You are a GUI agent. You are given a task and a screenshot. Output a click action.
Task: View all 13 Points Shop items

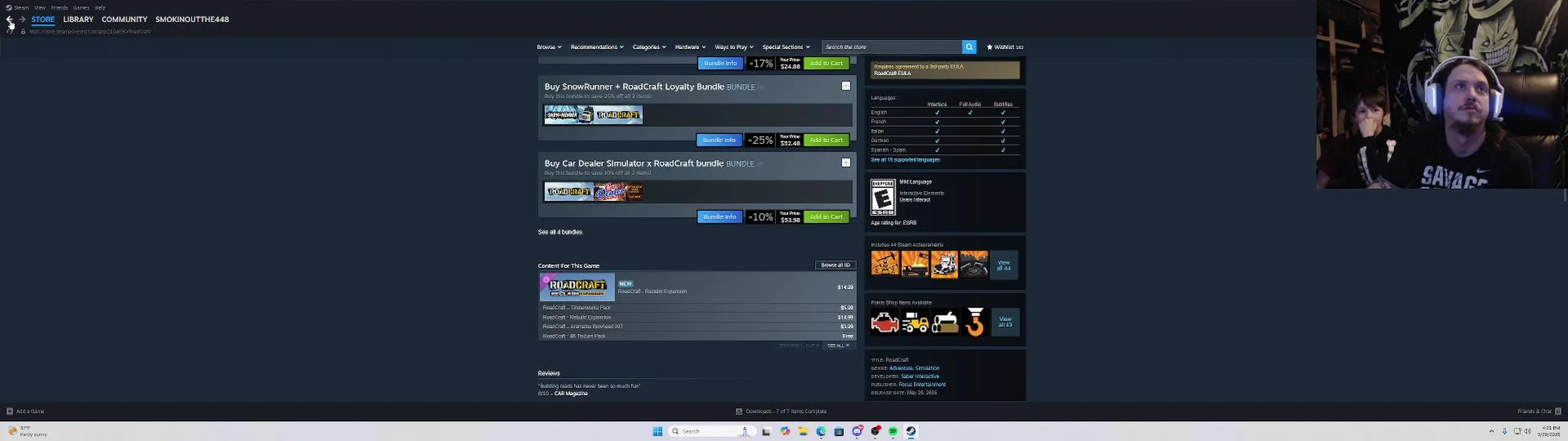point(1005,322)
